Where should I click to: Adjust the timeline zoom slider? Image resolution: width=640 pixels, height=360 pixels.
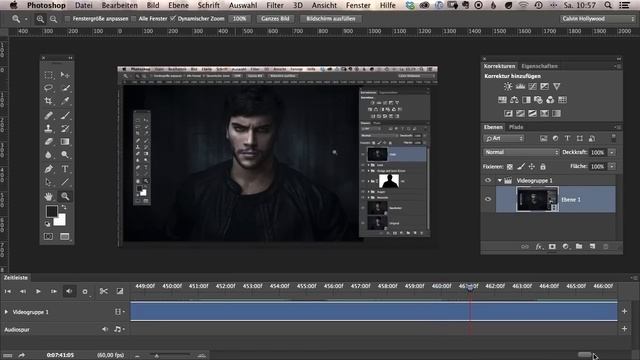pos(156,356)
